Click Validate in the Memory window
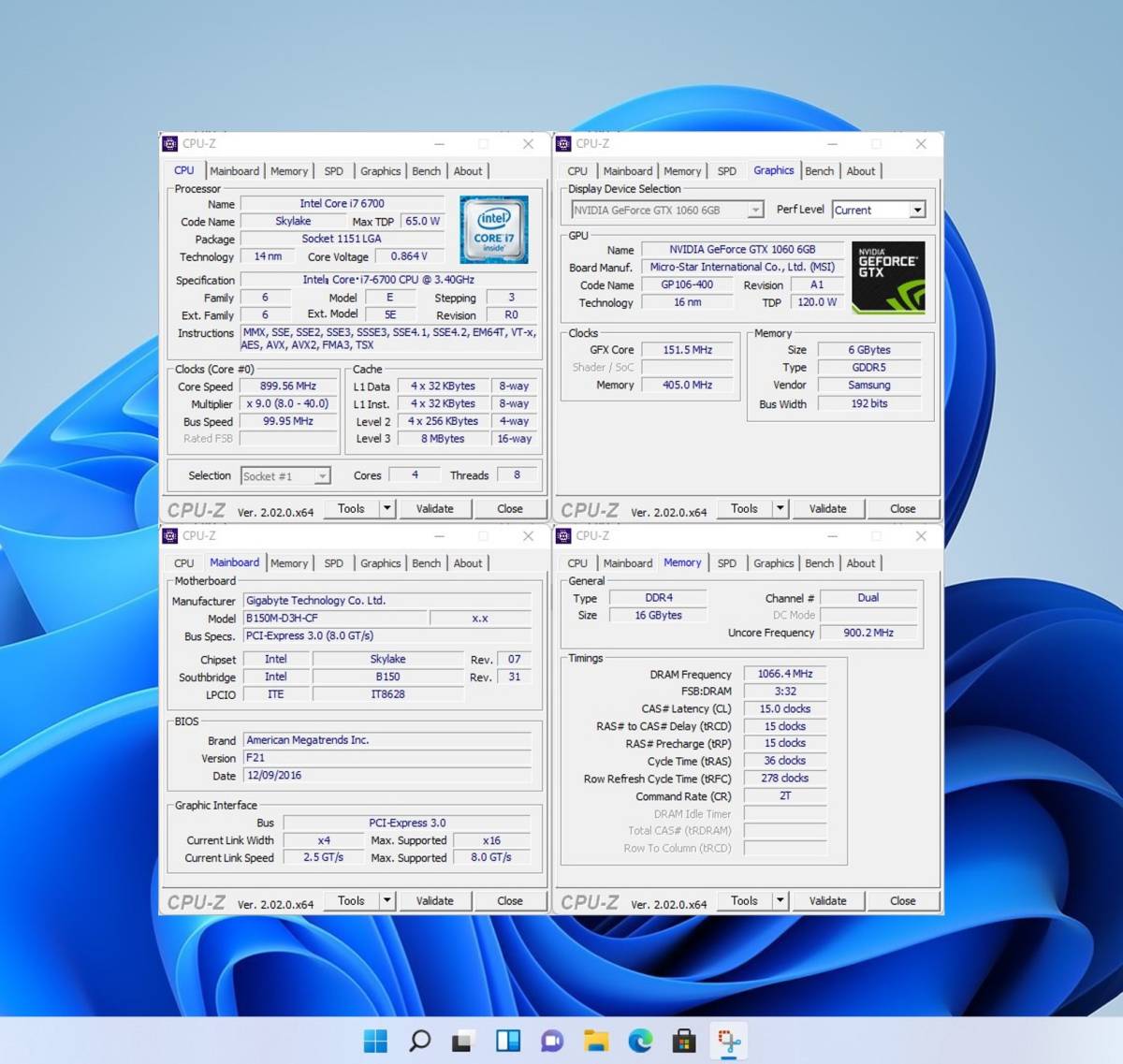The image size is (1123, 1064). pos(827,900)
